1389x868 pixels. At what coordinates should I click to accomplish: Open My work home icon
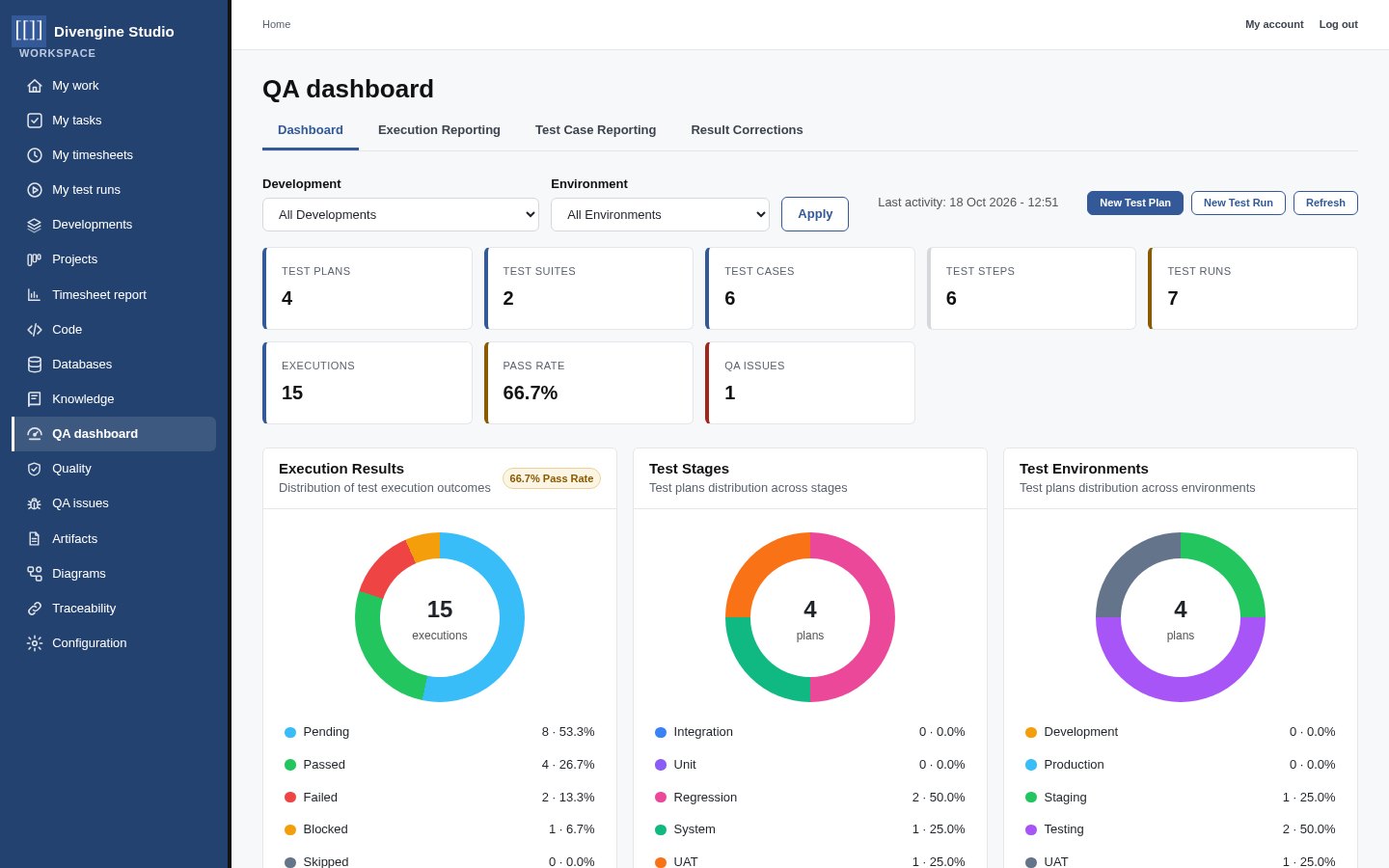coord(35,86)
